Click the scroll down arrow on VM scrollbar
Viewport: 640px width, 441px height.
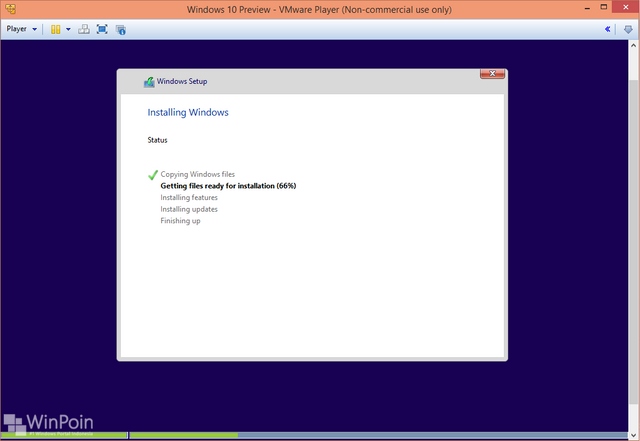[633, 435]
